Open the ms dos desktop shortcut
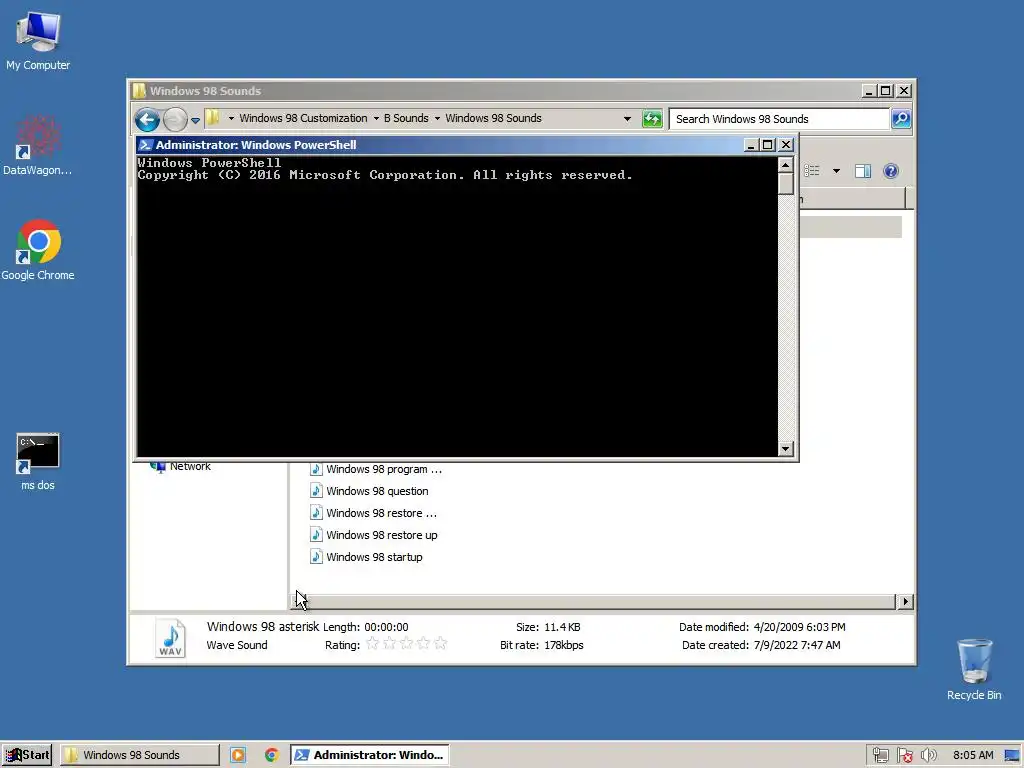Viewport: 1024px width, 768px height. pos(38,461)
